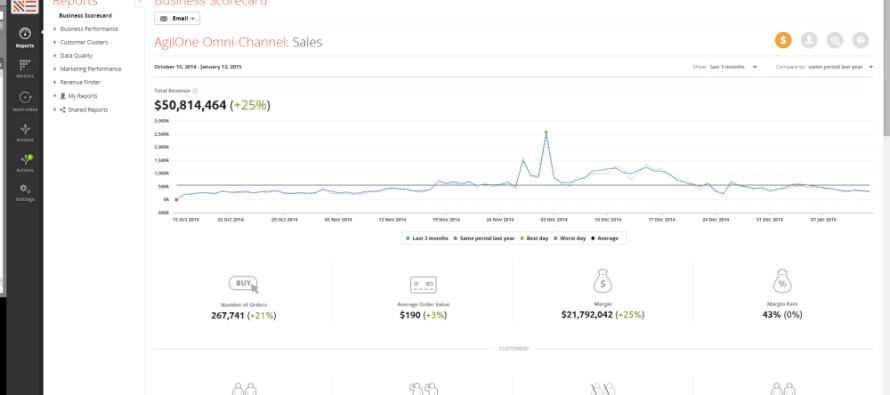Click the My Reports person icon
The image size is (890, 395).
pos(63,96)
